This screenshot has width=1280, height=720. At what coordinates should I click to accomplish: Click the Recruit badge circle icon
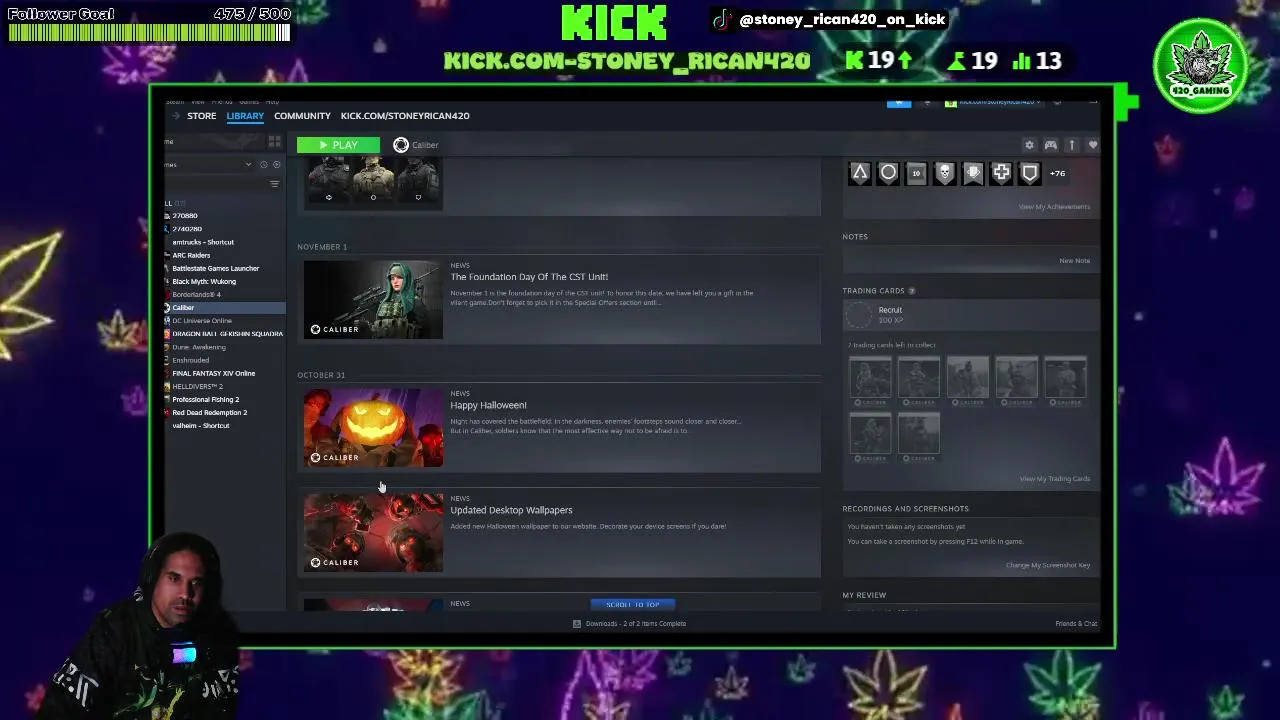859,314
